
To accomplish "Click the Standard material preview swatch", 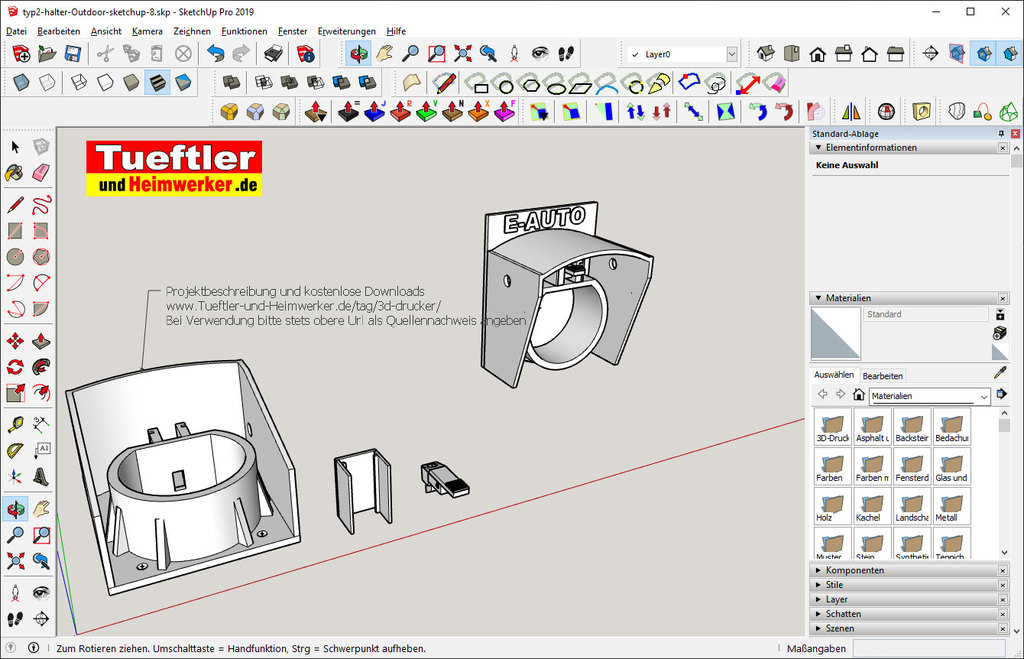I will (x=835, y=333).
